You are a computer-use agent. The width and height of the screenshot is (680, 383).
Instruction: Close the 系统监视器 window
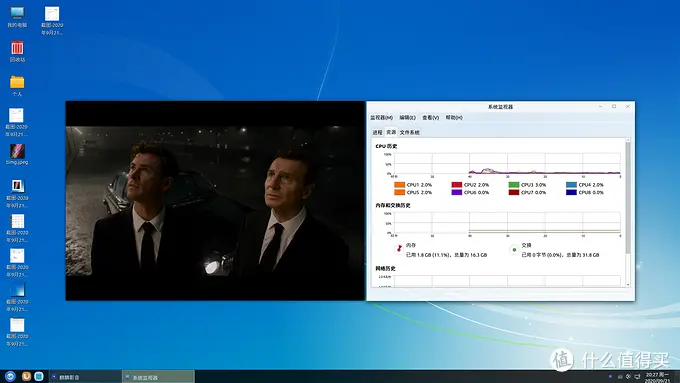click(x=628, y=106)
